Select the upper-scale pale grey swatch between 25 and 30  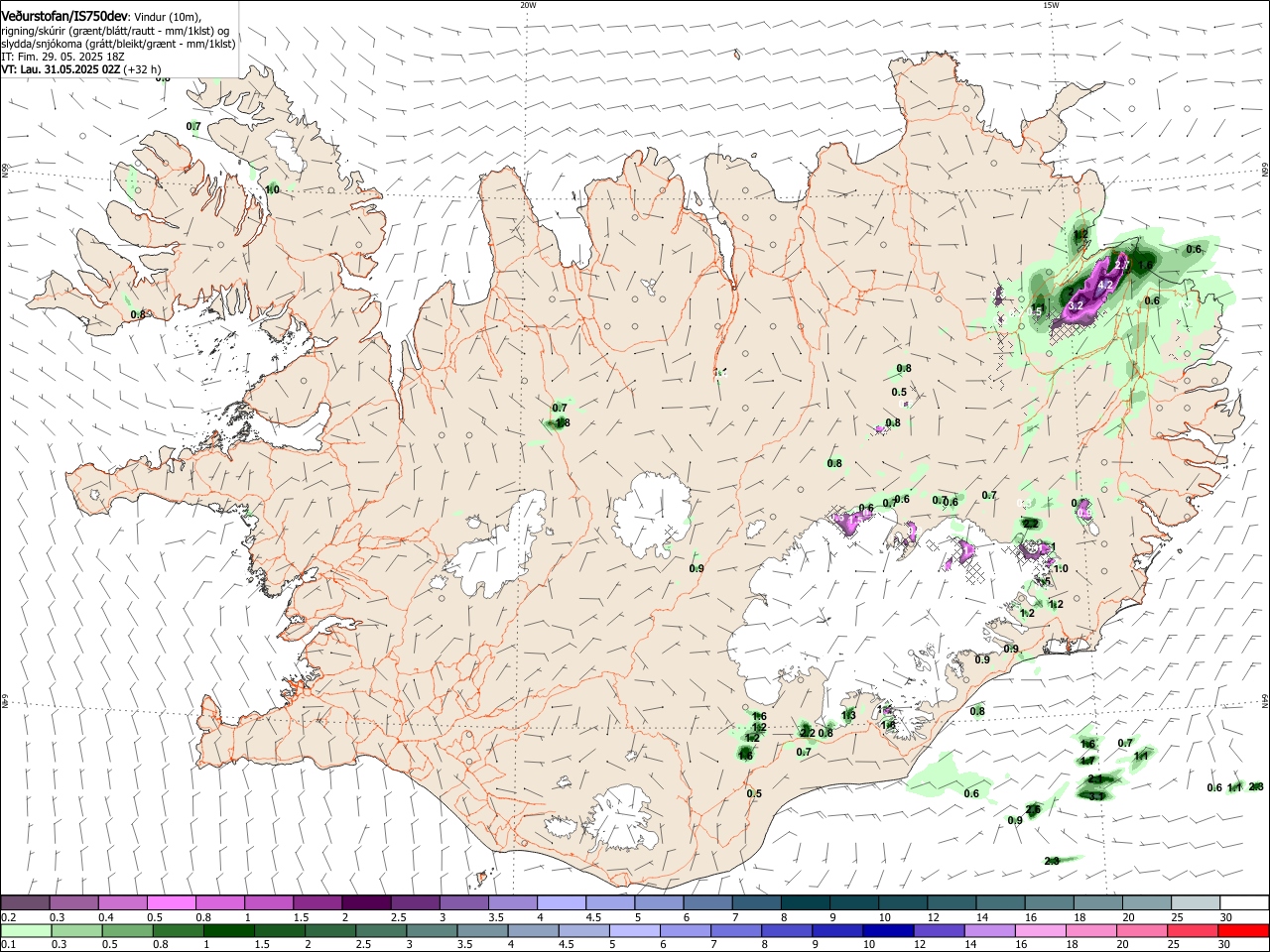pos(1196,902)
